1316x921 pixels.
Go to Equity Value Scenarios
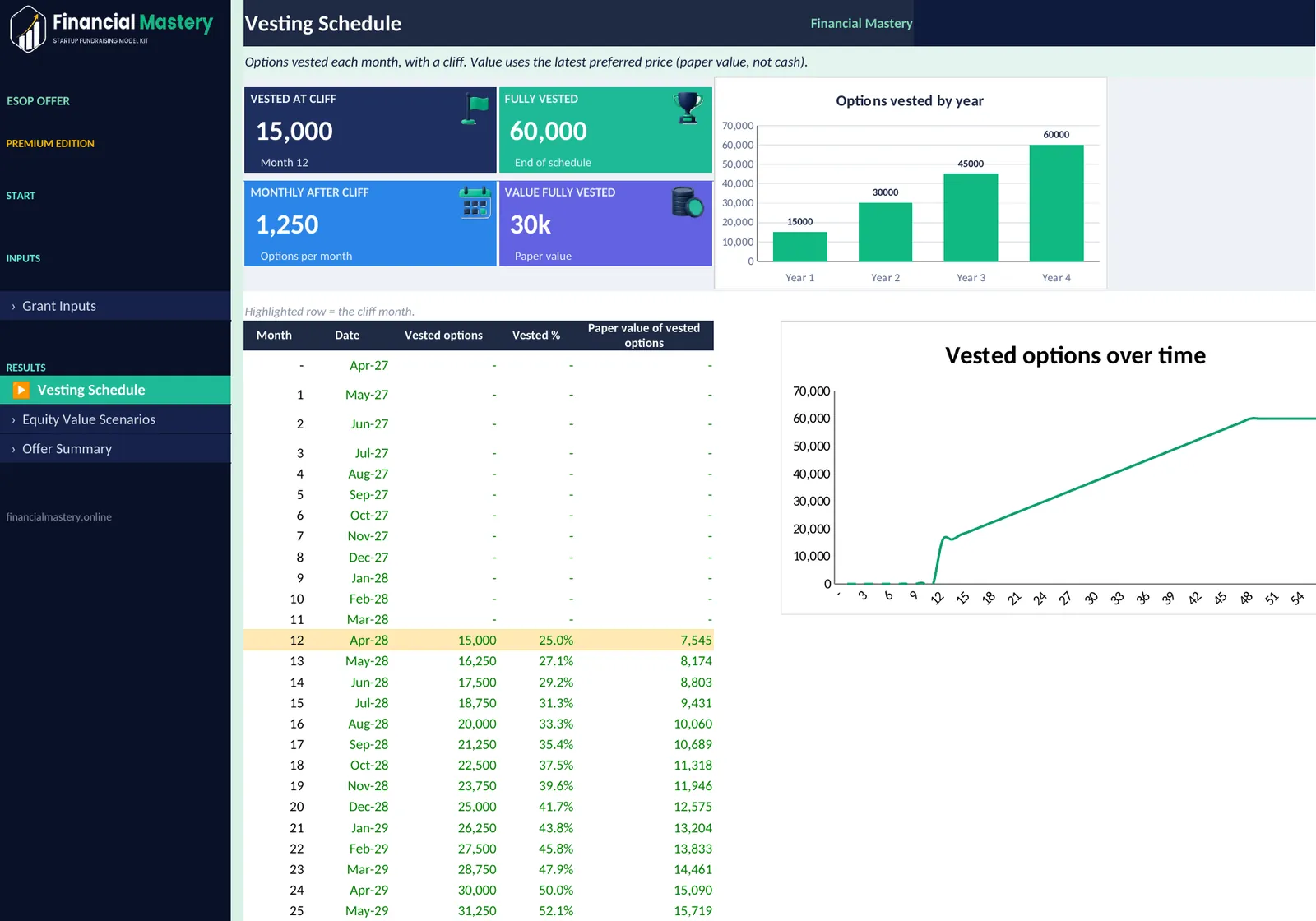[x=115, y=419]
